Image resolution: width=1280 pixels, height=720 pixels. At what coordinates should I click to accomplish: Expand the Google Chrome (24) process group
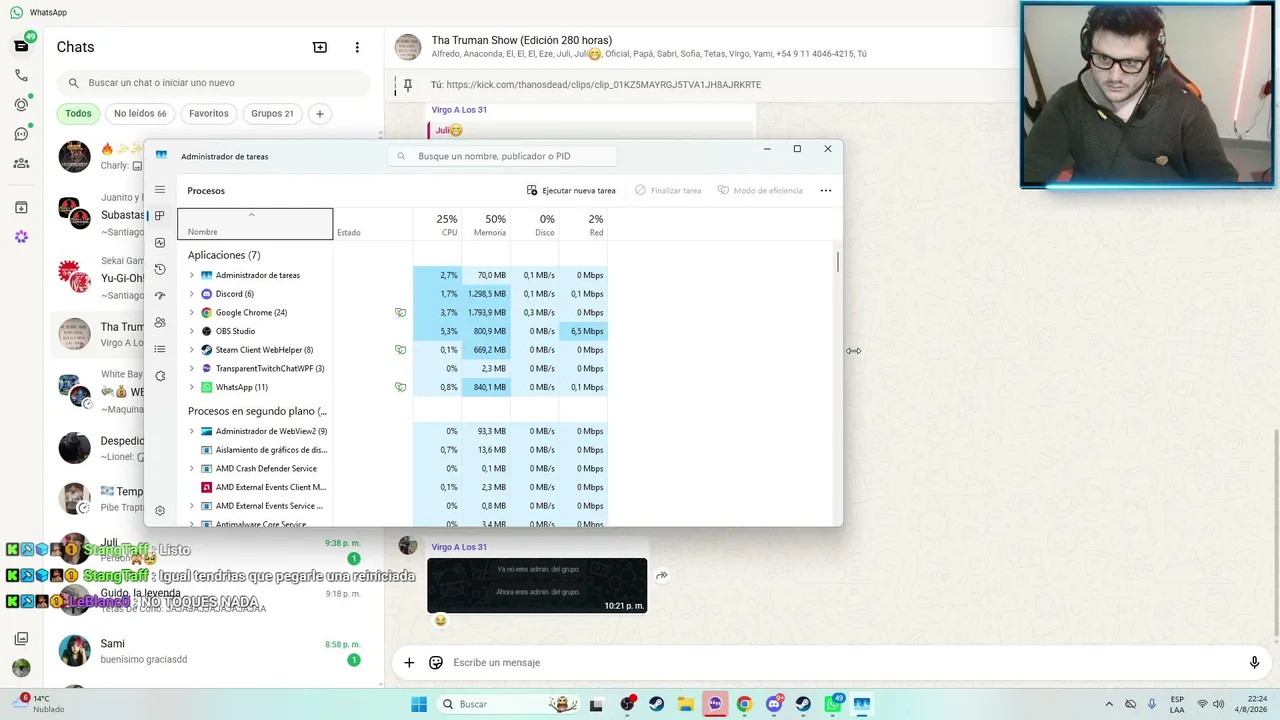[x=192, y=313]
